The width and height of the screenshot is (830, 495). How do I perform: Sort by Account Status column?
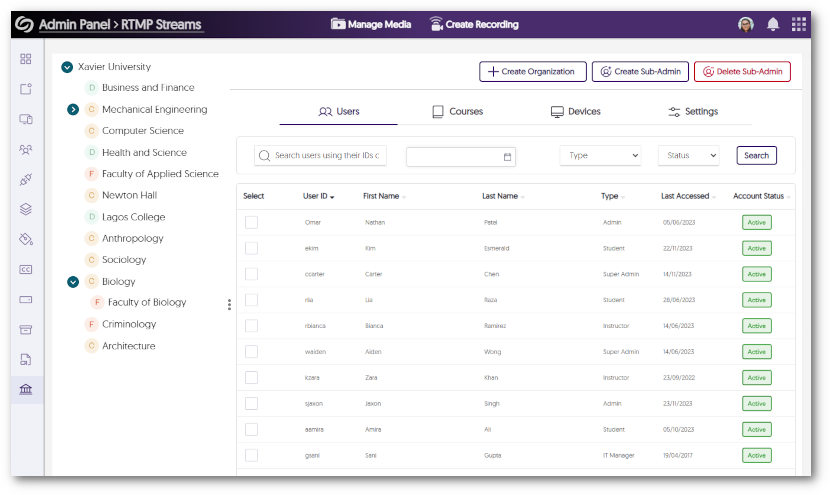tap(762, 196)
